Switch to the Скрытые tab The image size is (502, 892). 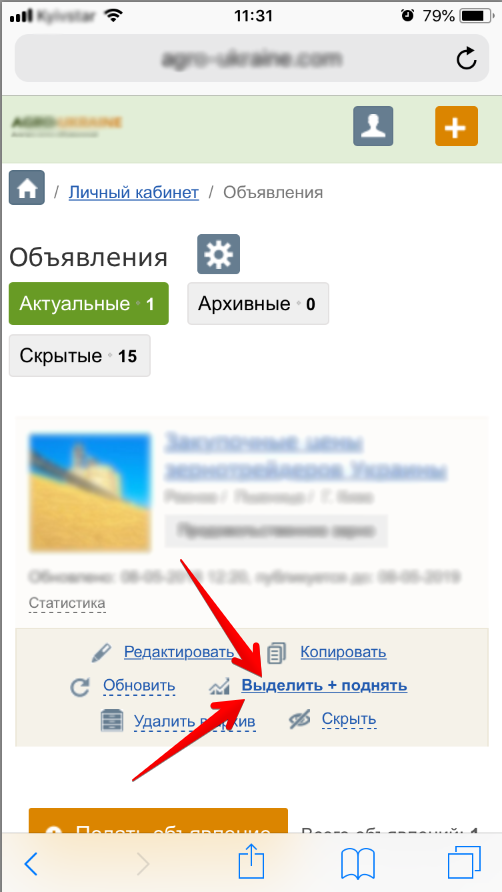tap(80, 356)
